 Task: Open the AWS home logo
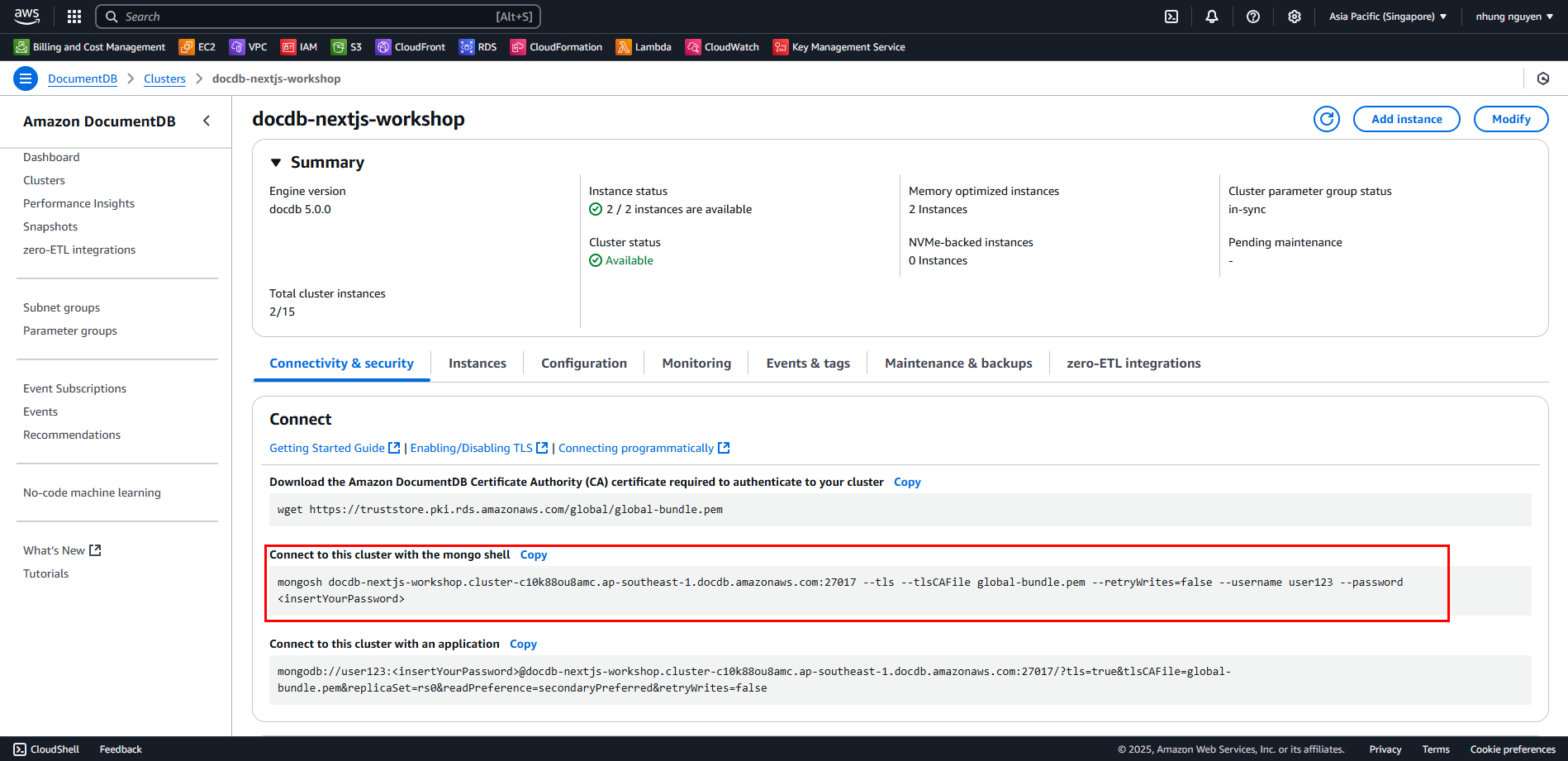point(26,16)
